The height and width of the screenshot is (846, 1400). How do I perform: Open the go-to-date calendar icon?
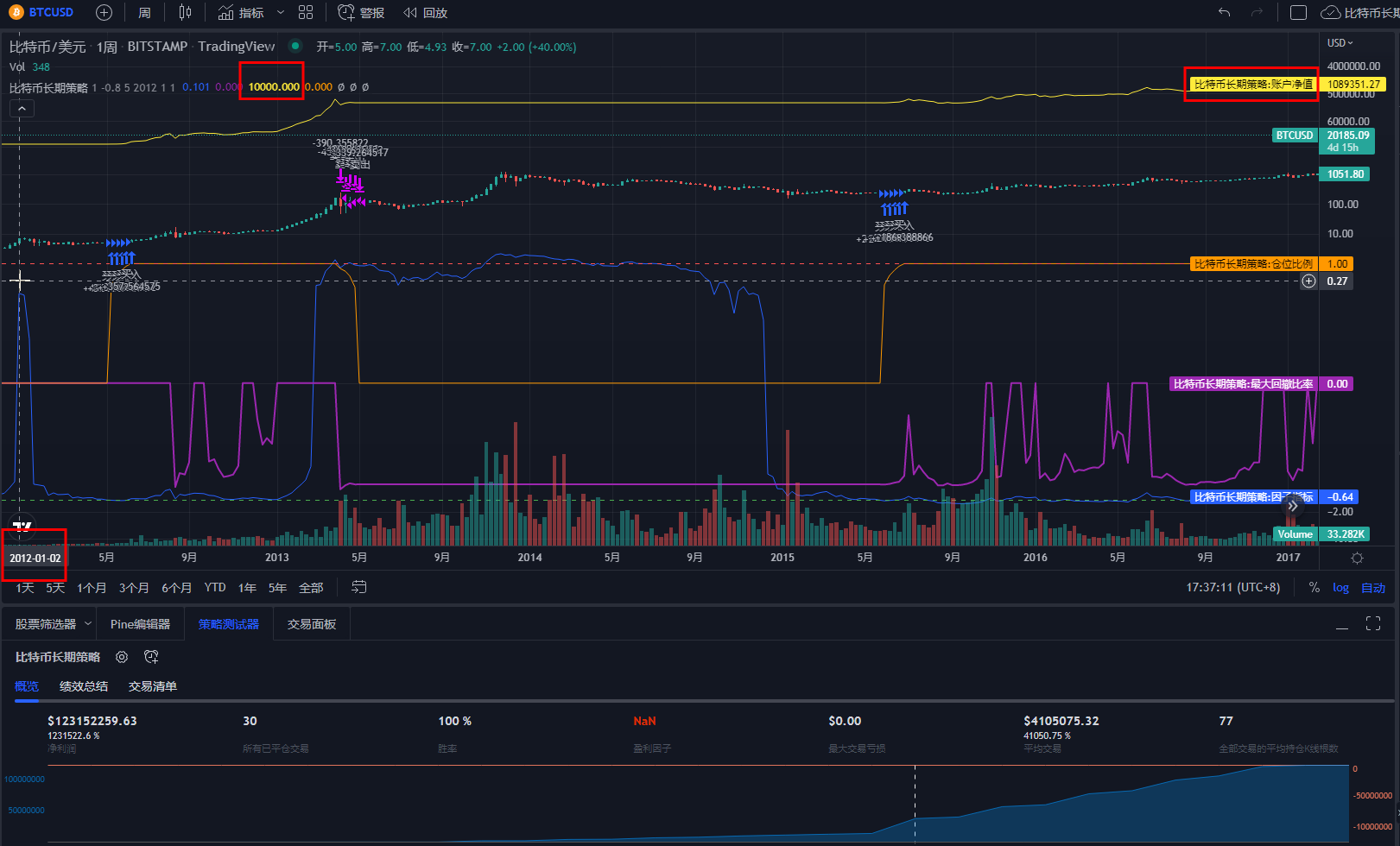pyautogui.click(x=359, y=587)
